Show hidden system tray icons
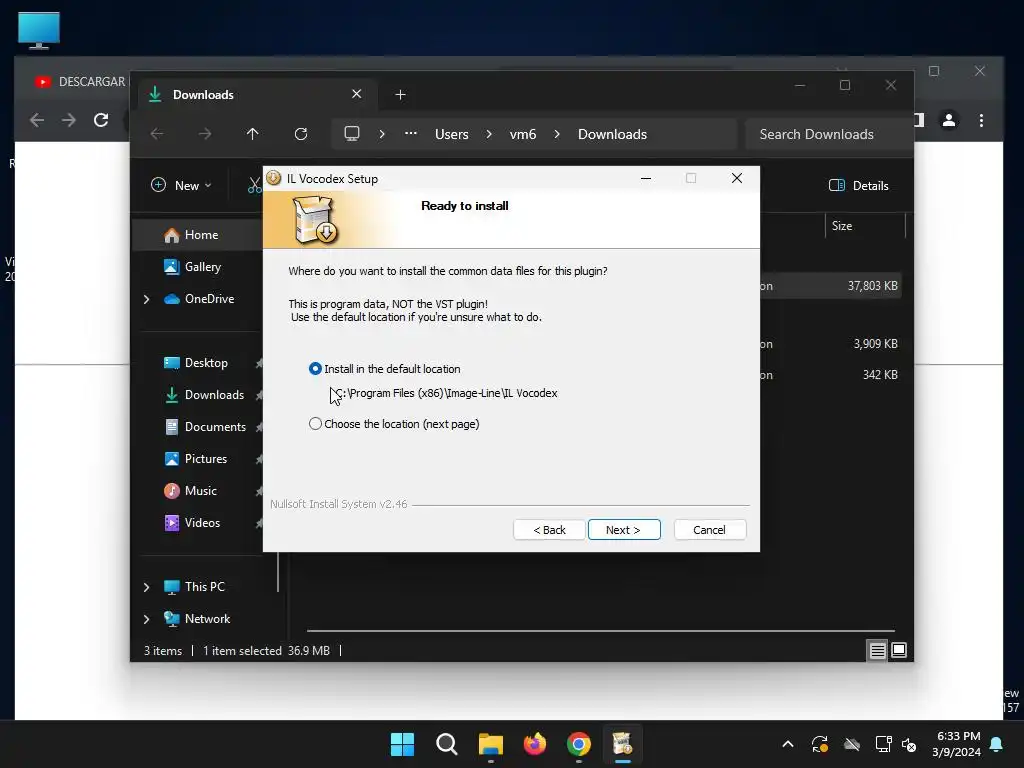The width and height of the screenshot is (1024, 768). [788, 744]
